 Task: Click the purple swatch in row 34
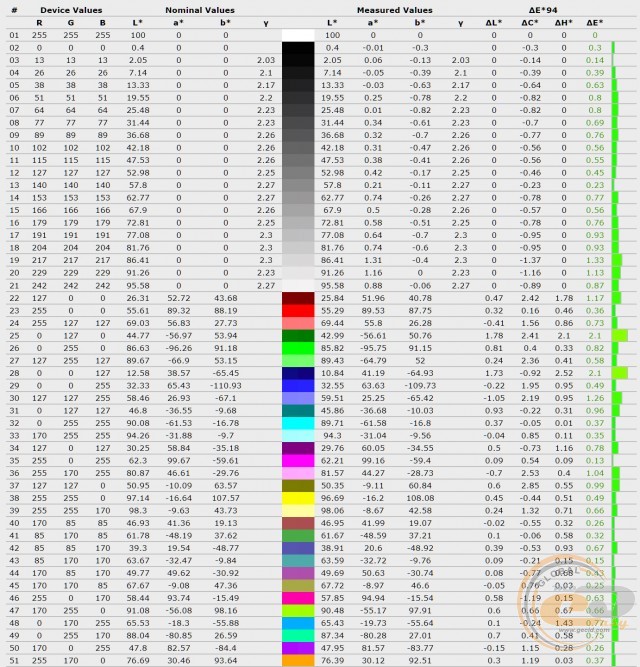click(x=298, y=448)
